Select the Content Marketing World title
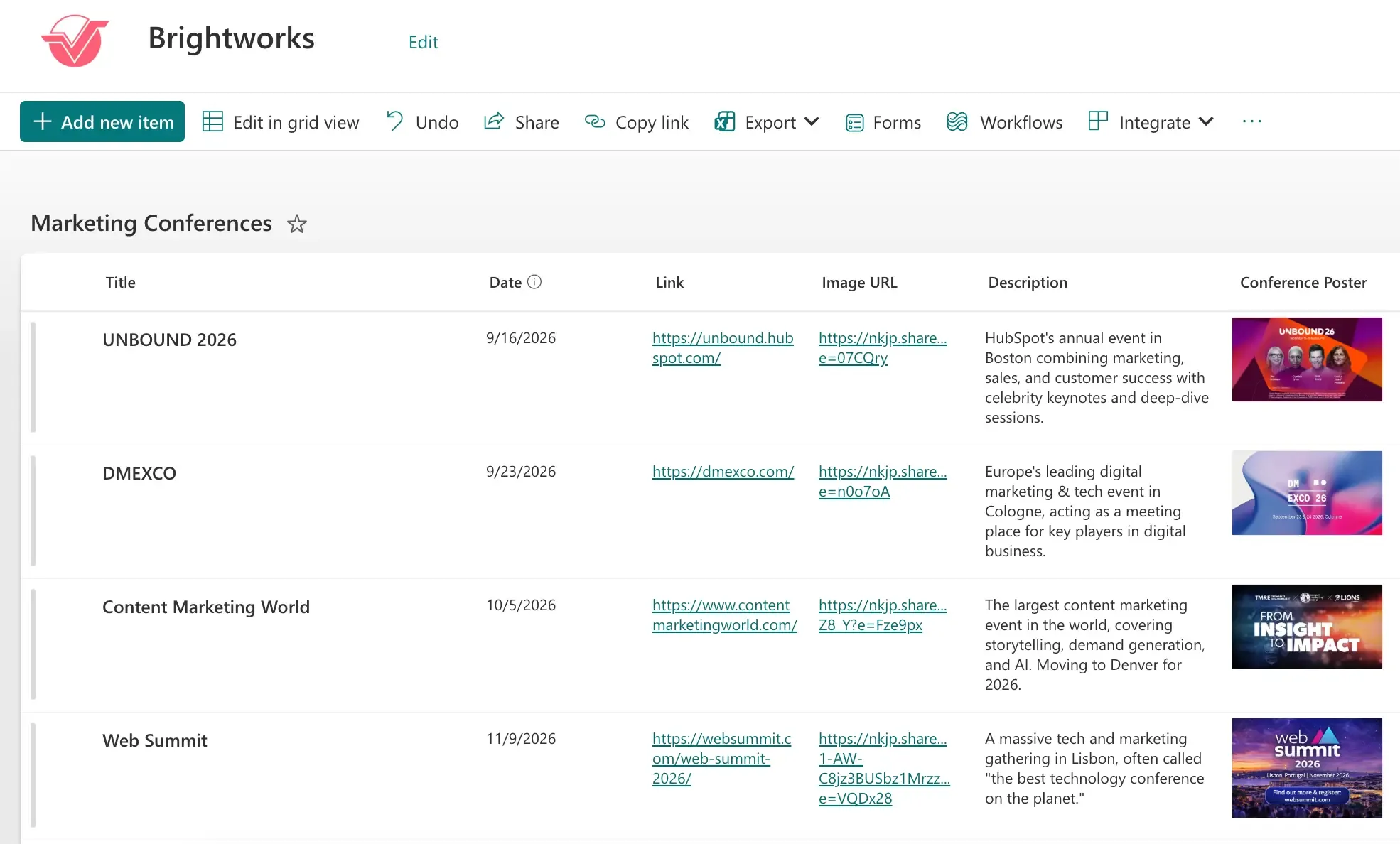 point(206,607)
